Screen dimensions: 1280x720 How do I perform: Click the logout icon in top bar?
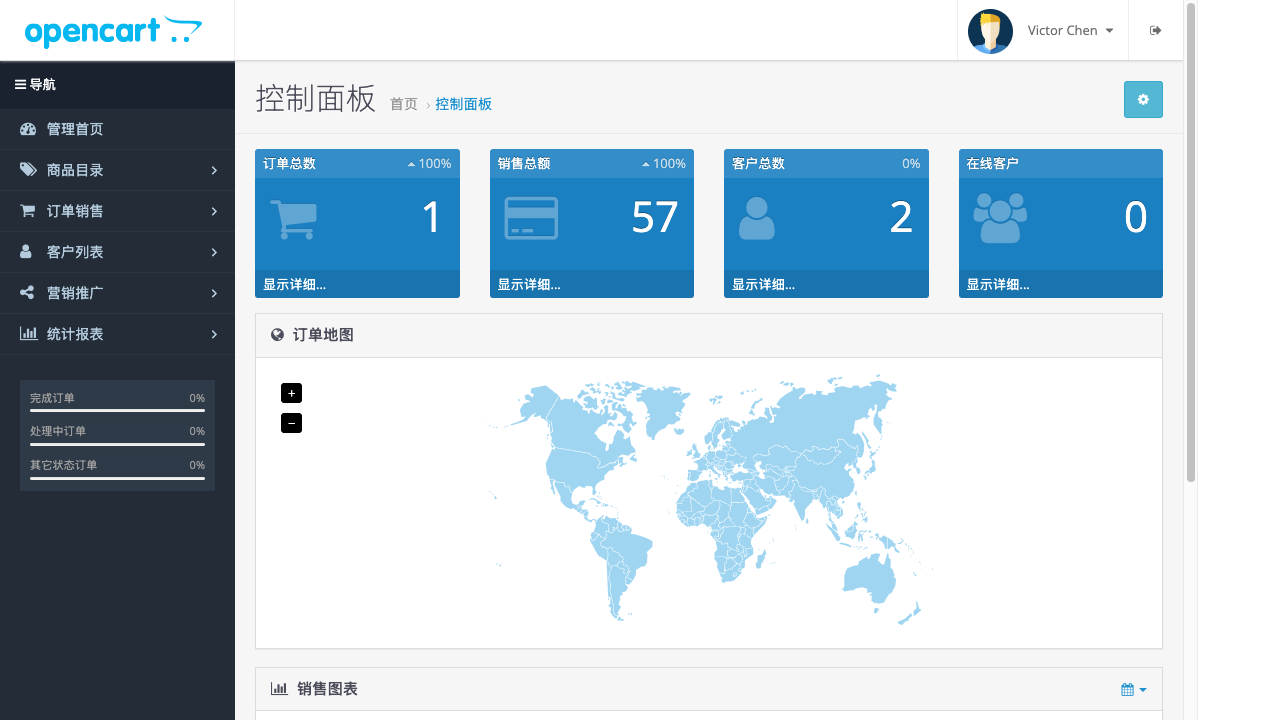click(x=1155, y=30)
